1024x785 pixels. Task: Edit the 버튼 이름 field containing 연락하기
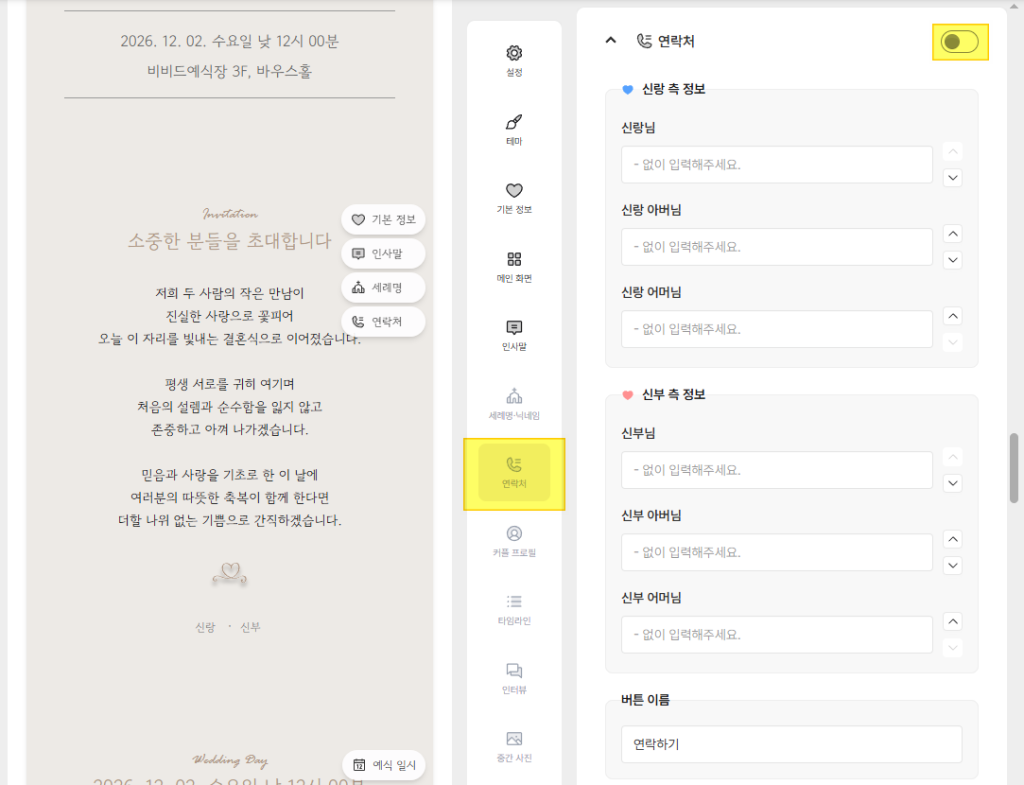point(791,745)
